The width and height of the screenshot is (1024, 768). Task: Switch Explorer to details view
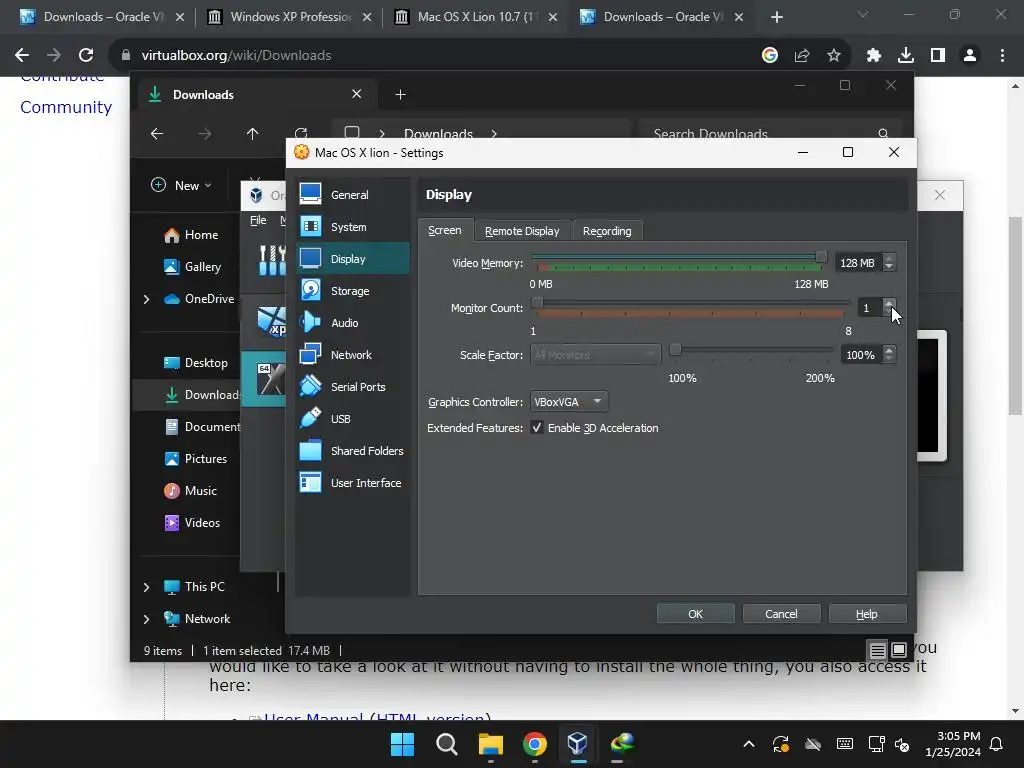coord(878,650)
